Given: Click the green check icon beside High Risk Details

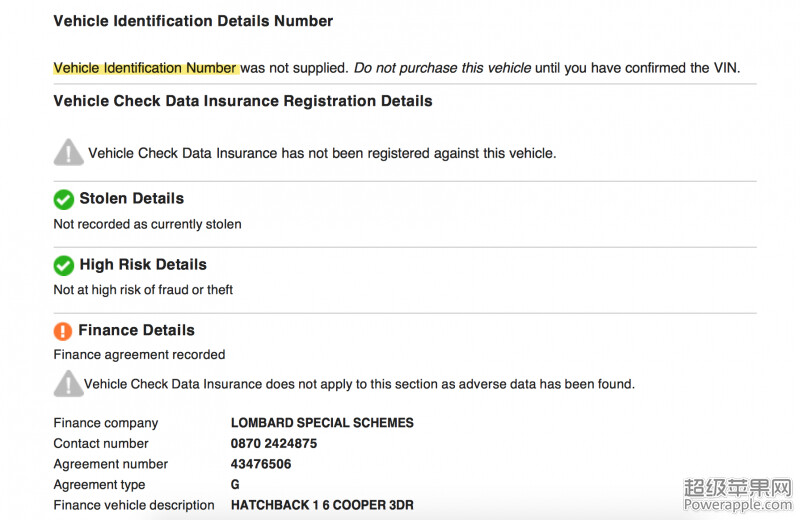Looking at the screenshot, I should 64,265.
